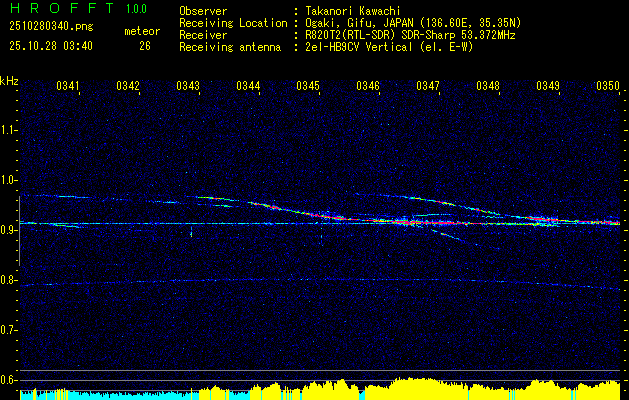Select the 0343 time marker

pos(188,87)
